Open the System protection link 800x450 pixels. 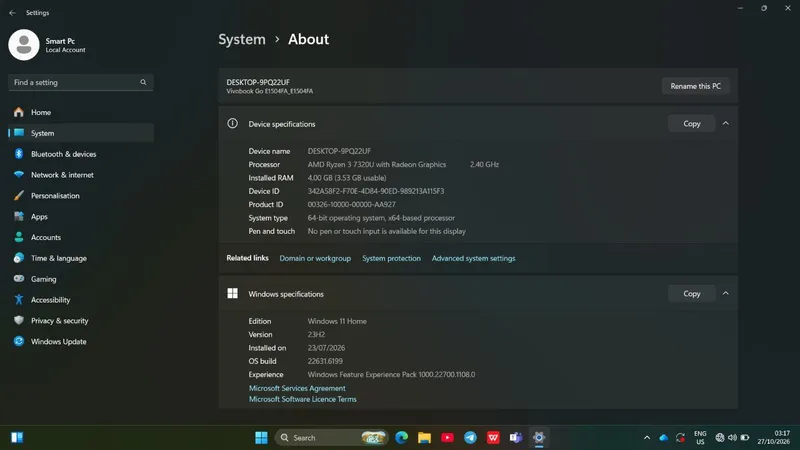tap(391, 258)
